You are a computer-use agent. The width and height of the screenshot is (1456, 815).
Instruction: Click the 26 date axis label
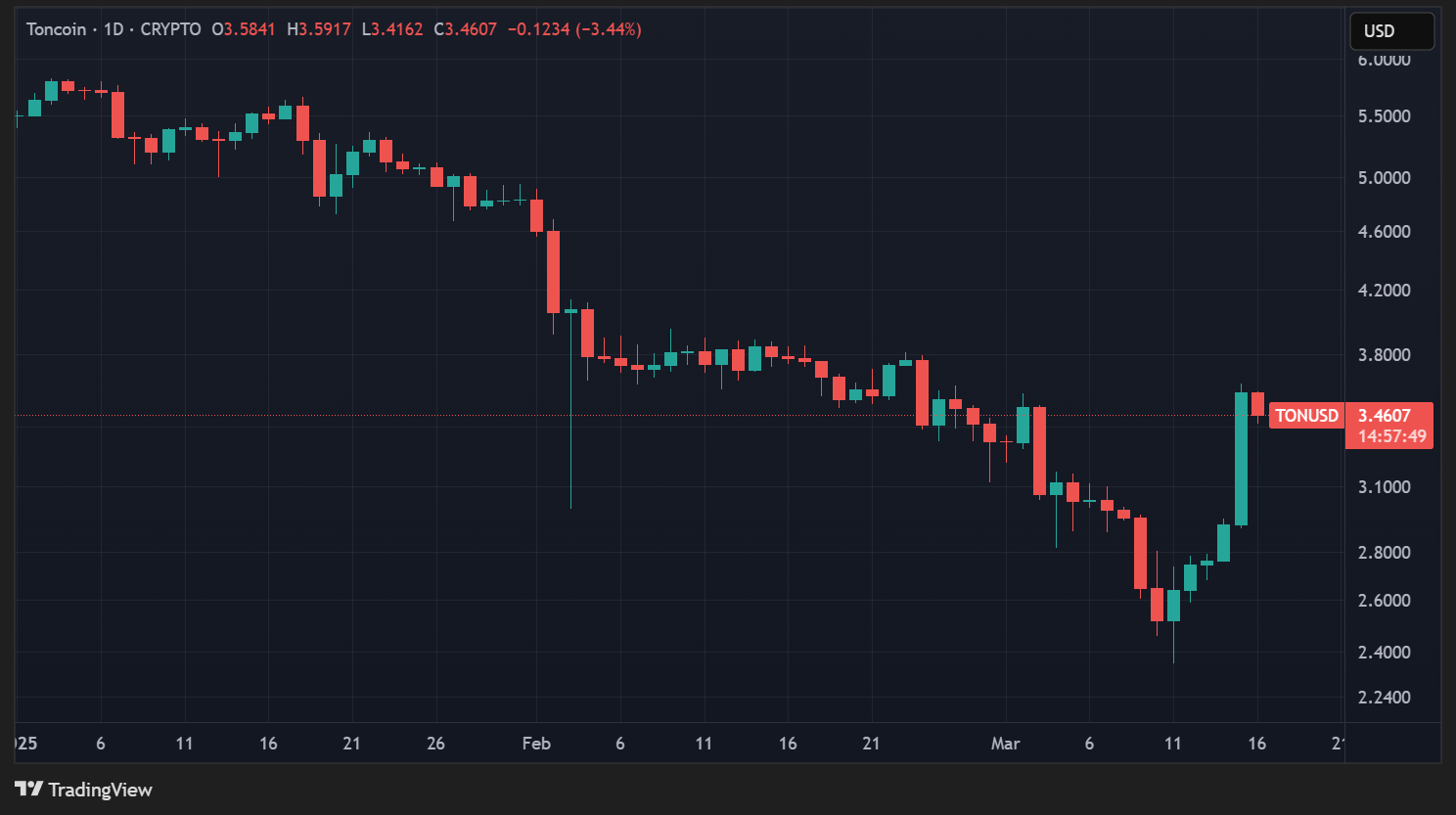(435, 744)
